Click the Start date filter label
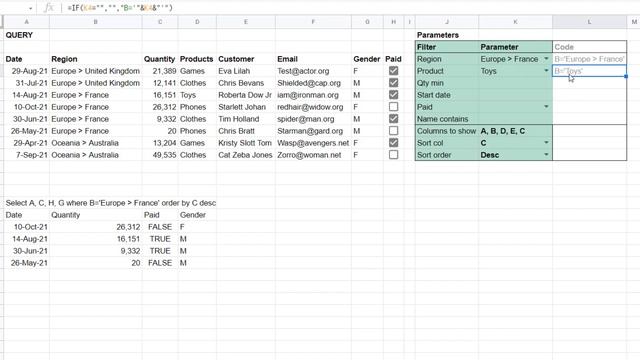The image size is (640, 360). [x=433, y=95]
